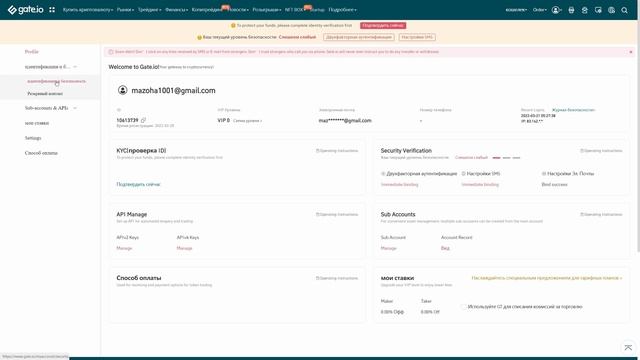Click Настройки SMS button in banner
The height and width of the screenshot is (360, 640).
pyautogui.click(x=417, y=37)
